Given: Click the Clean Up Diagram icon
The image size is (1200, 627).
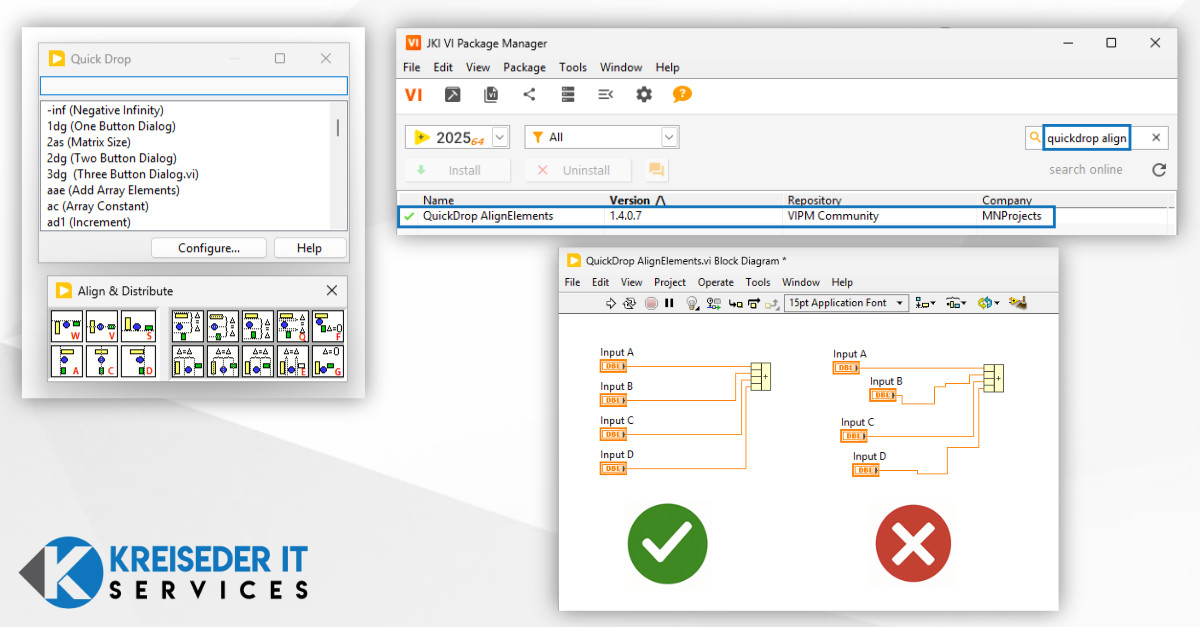Looking at the screenshot, I should (x=1018, y=302).
